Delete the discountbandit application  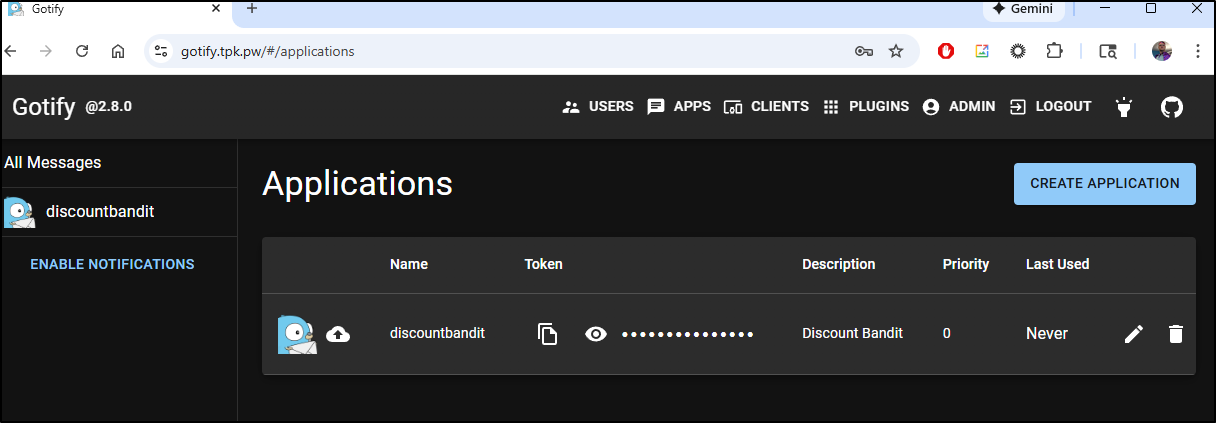(x=1176, y=334)
